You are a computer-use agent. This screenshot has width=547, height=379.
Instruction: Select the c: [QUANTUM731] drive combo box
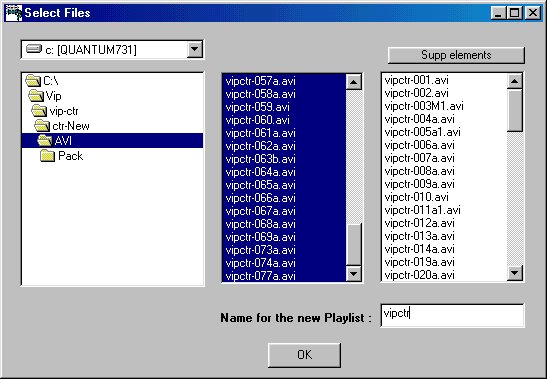(x=112, y=50)
